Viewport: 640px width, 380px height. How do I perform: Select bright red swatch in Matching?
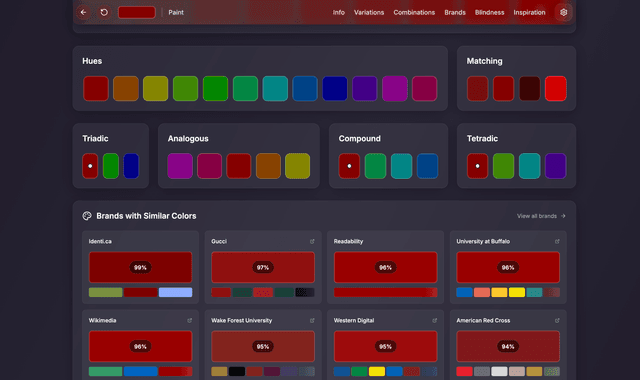556,88
